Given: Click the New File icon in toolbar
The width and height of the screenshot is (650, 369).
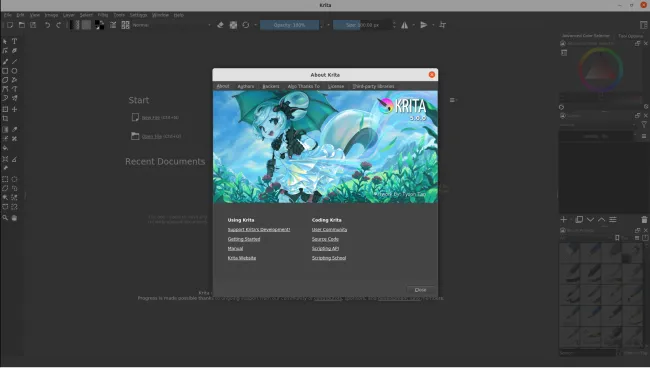Looking at the screenshot, I should (x=10, y=25).
